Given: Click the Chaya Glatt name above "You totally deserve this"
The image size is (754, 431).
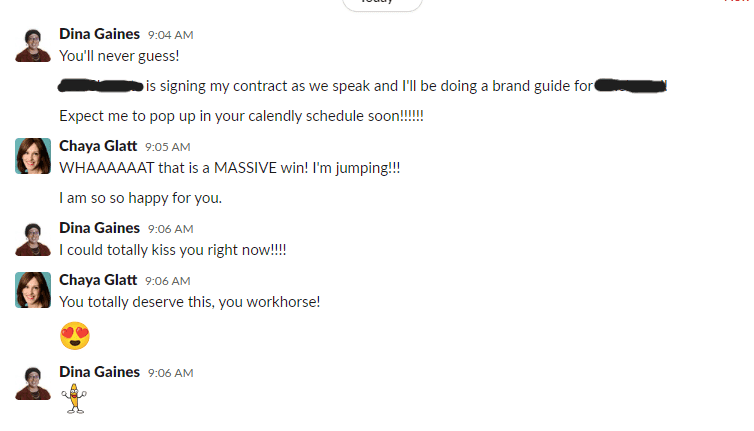Looking at the screenshot, I should click(98, 279).
